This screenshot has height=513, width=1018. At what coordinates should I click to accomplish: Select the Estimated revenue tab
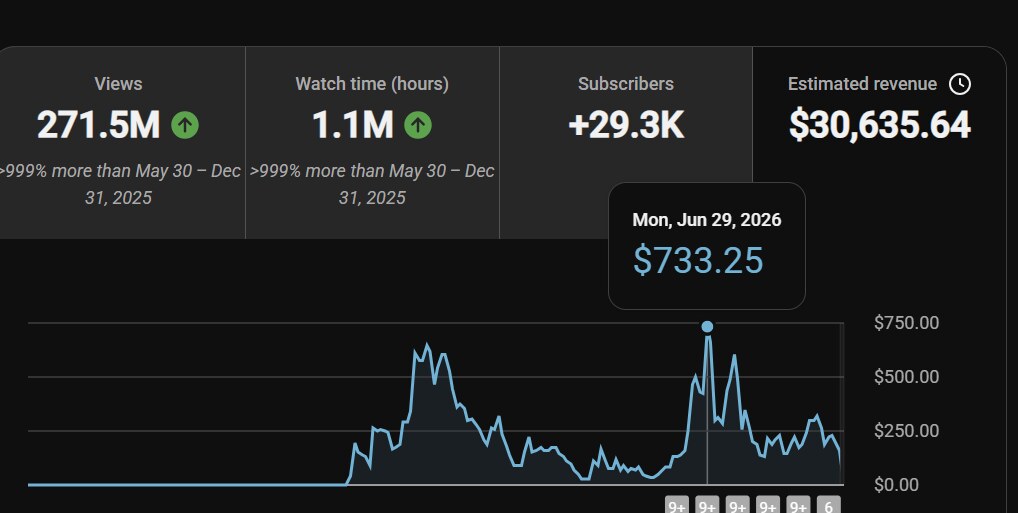tap(879, 142)
